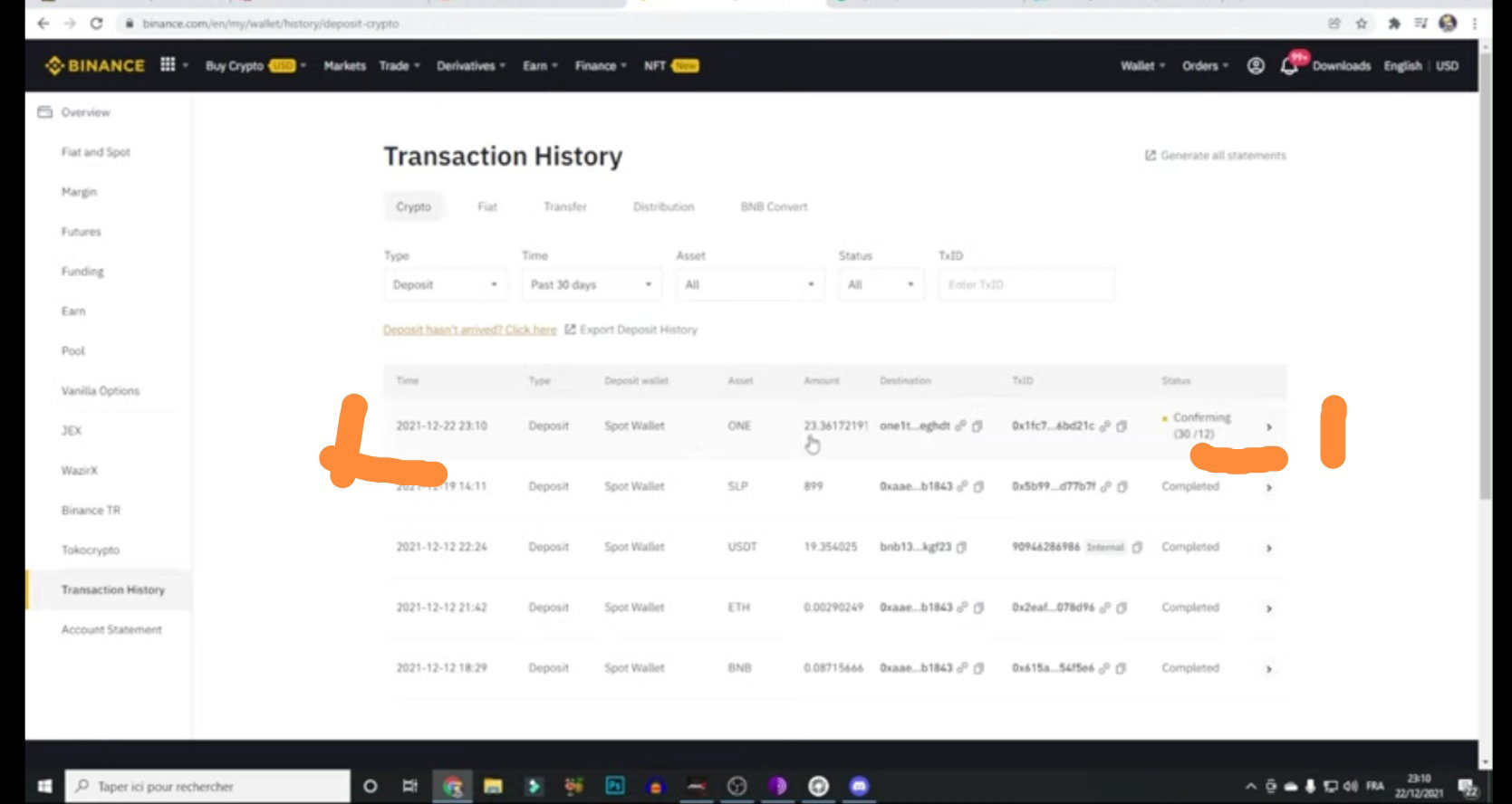Bookmark this page with the star icon

(x=1361, y=24)
